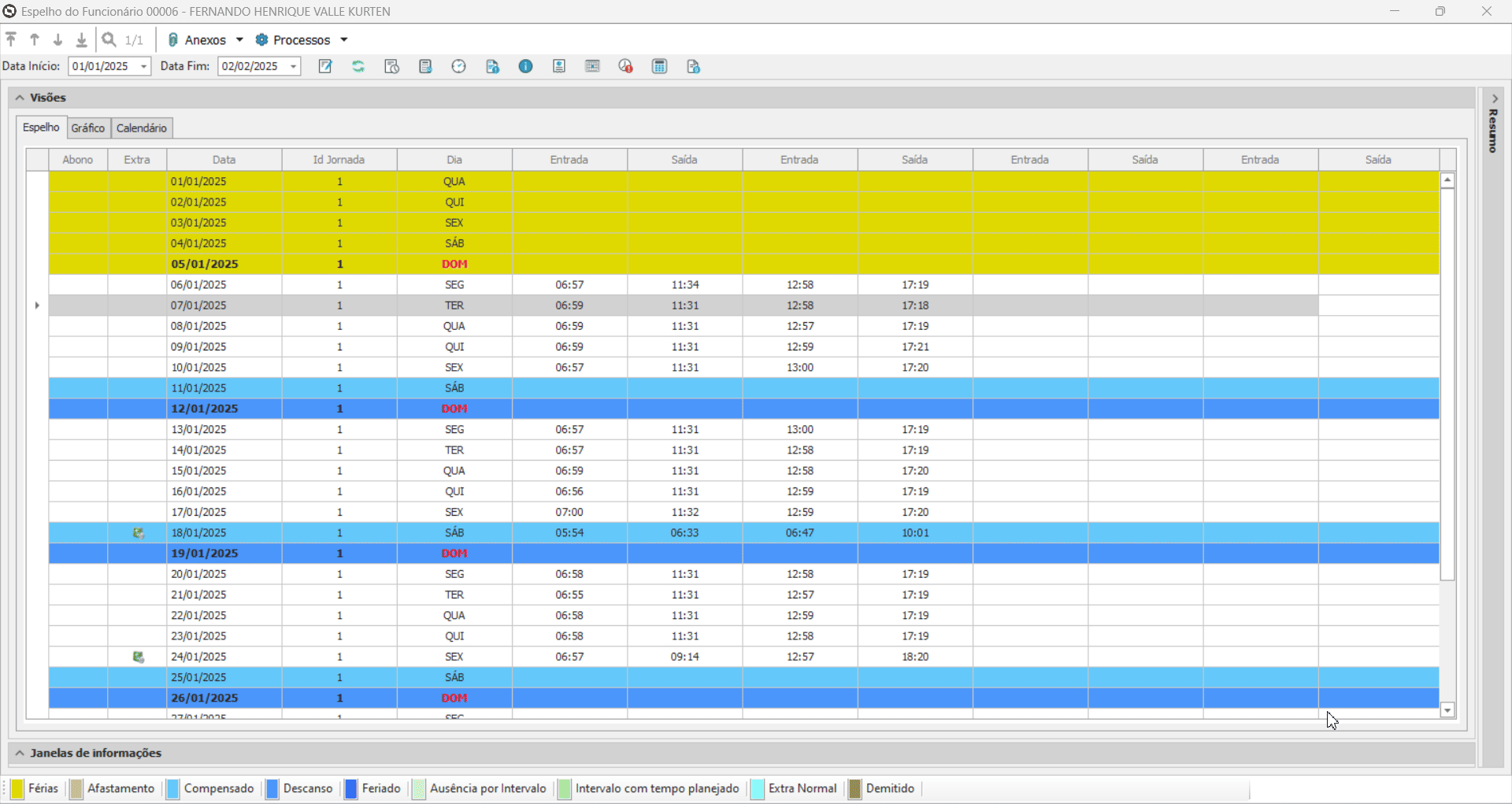Switch to the Gráfico tab

[x=88, y=128]
